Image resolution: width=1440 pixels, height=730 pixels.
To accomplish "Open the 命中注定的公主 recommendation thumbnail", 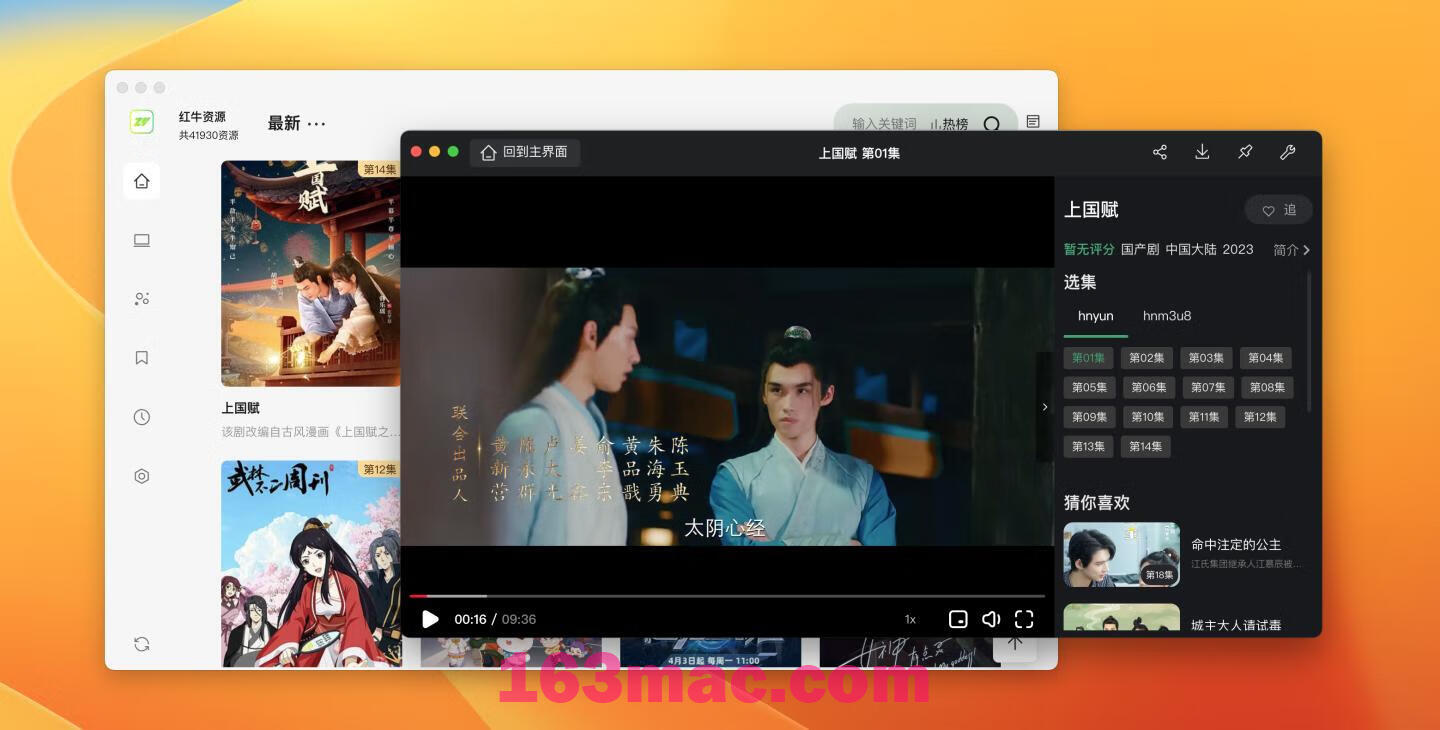I will (1121, 554).
